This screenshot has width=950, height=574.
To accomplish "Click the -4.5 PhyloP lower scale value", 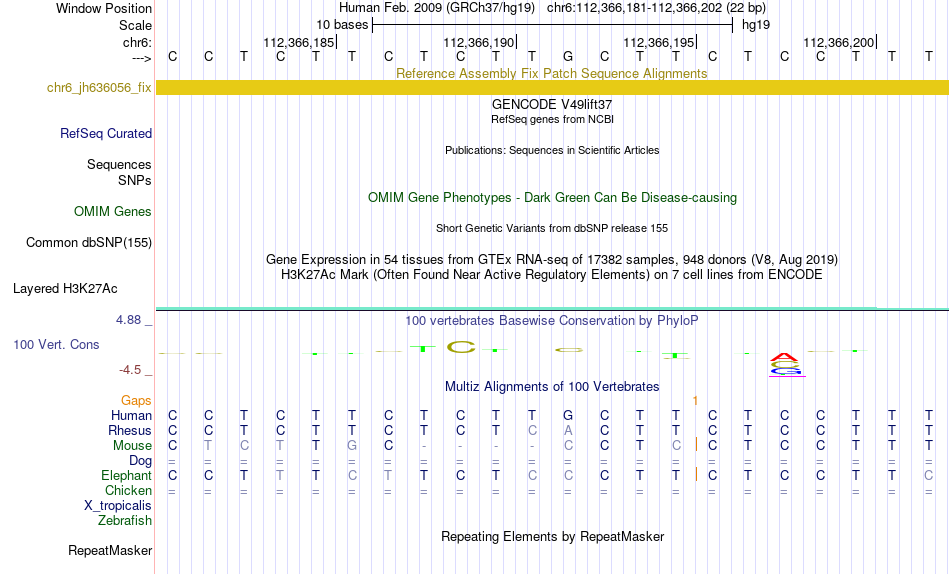I will click(x=130, y=370).
